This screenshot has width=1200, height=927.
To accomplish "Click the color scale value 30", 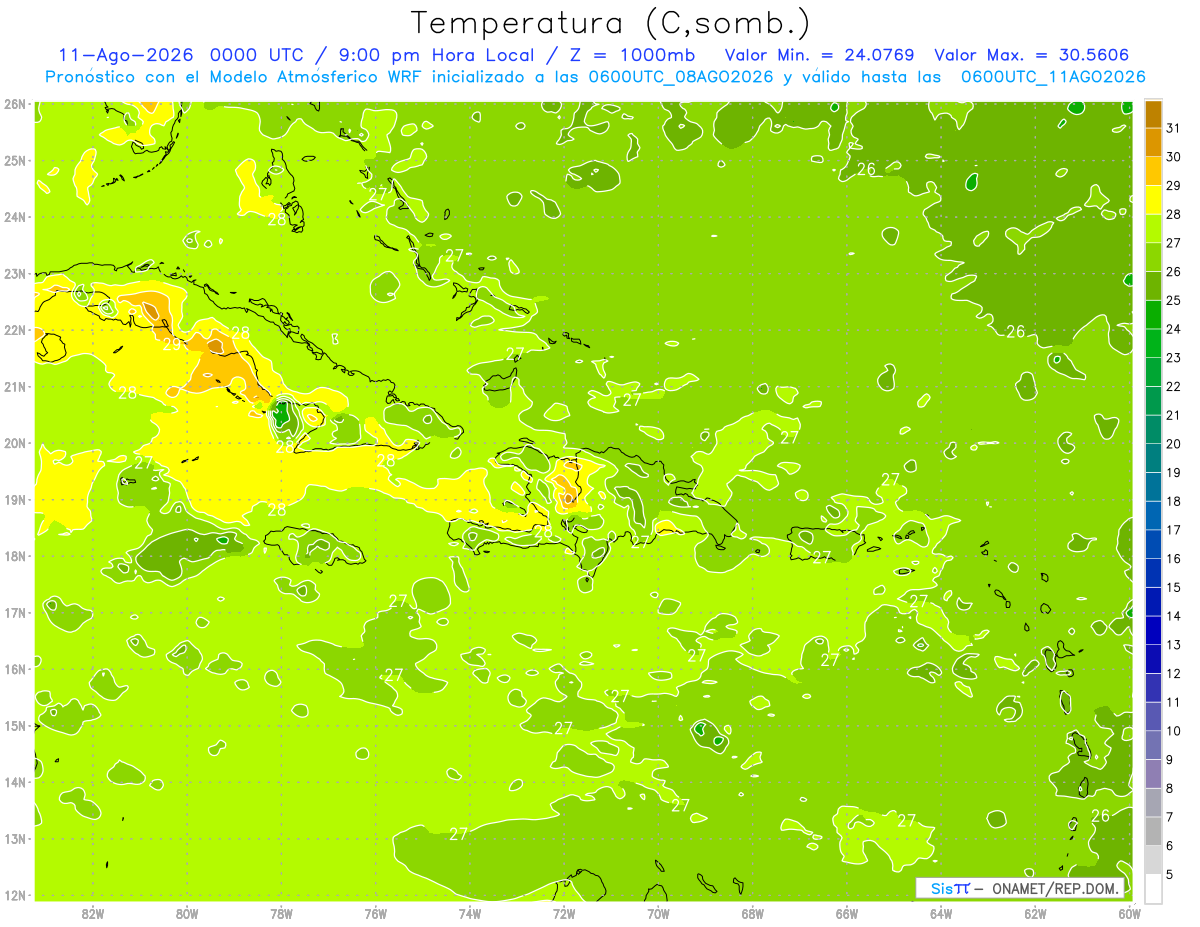I will [1173, 157].
